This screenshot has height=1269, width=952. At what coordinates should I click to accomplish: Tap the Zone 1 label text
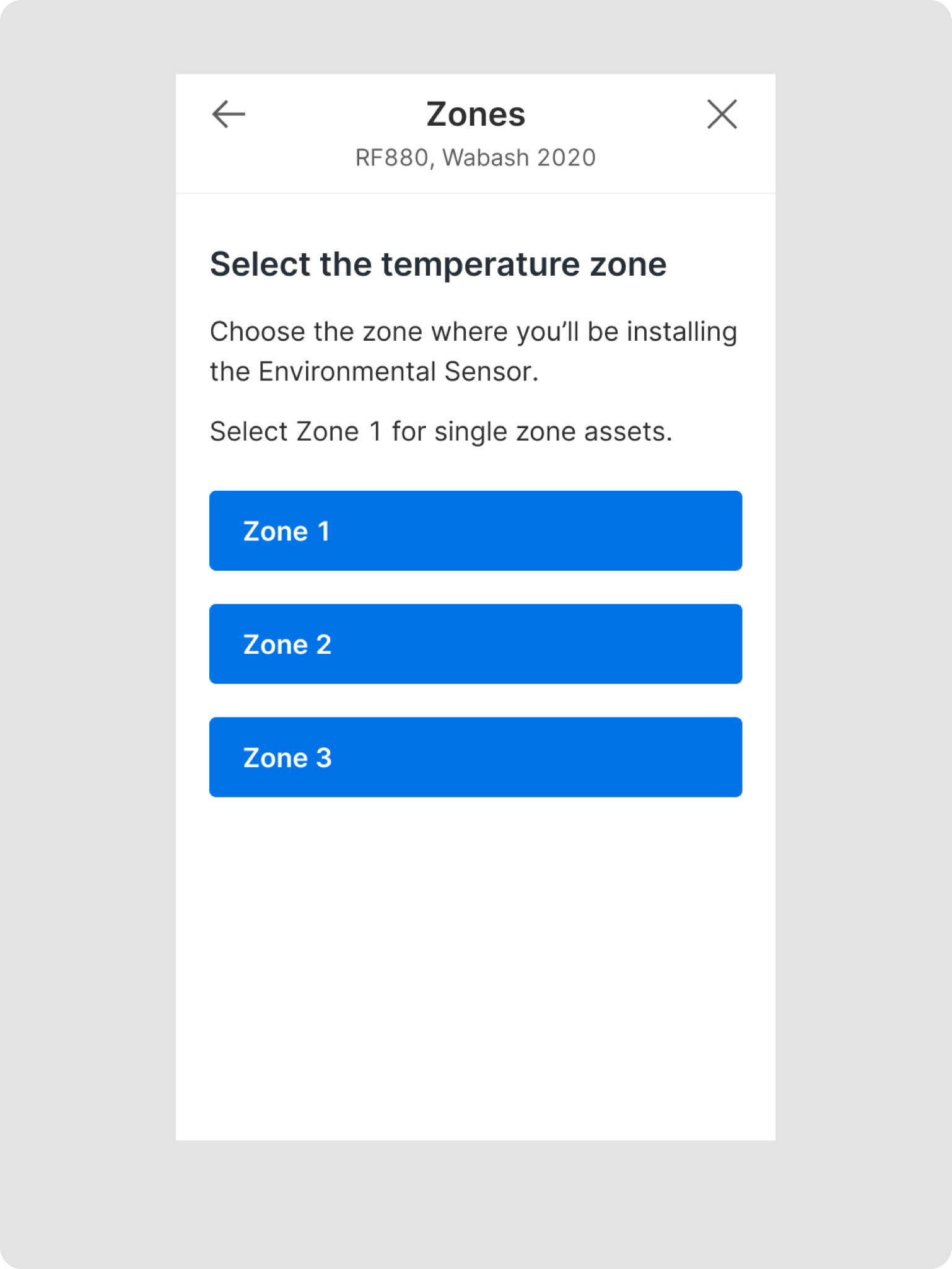(286, 532)
